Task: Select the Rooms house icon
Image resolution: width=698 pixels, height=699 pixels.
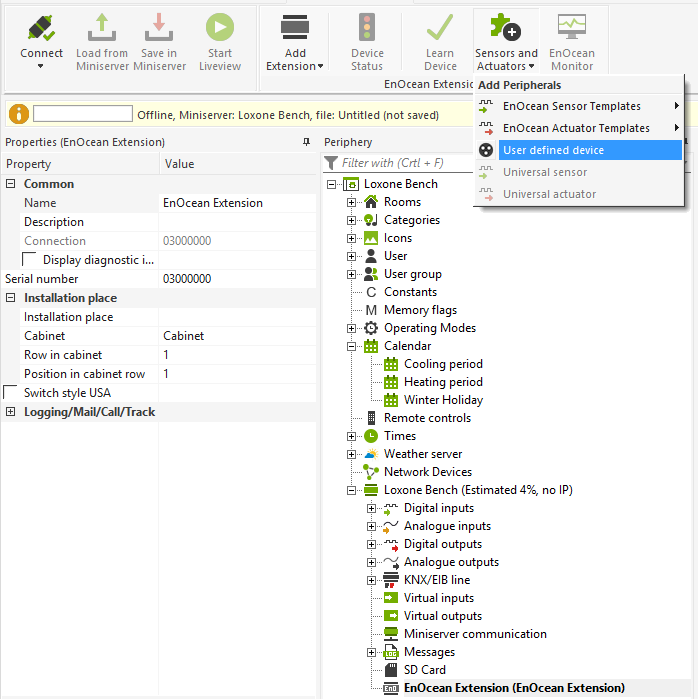Action: point(371,202)
